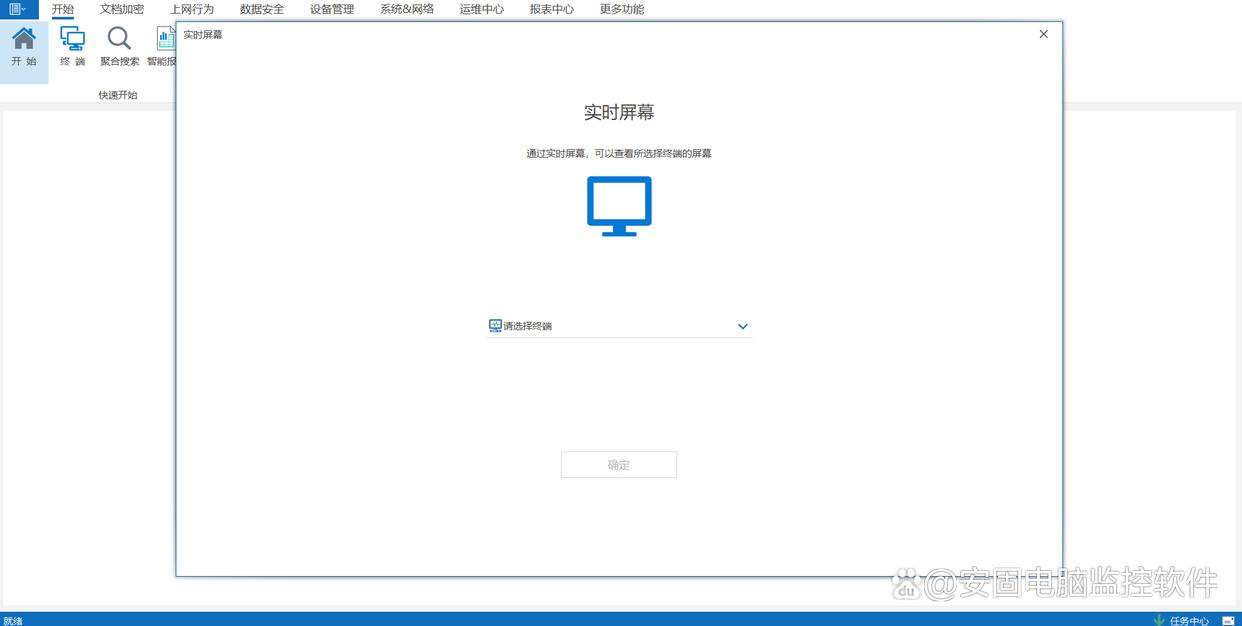This screenshot has width=1242, height=626.
Task: Switch to the 报表中心 tab
Action: click(x=552, y=9)
